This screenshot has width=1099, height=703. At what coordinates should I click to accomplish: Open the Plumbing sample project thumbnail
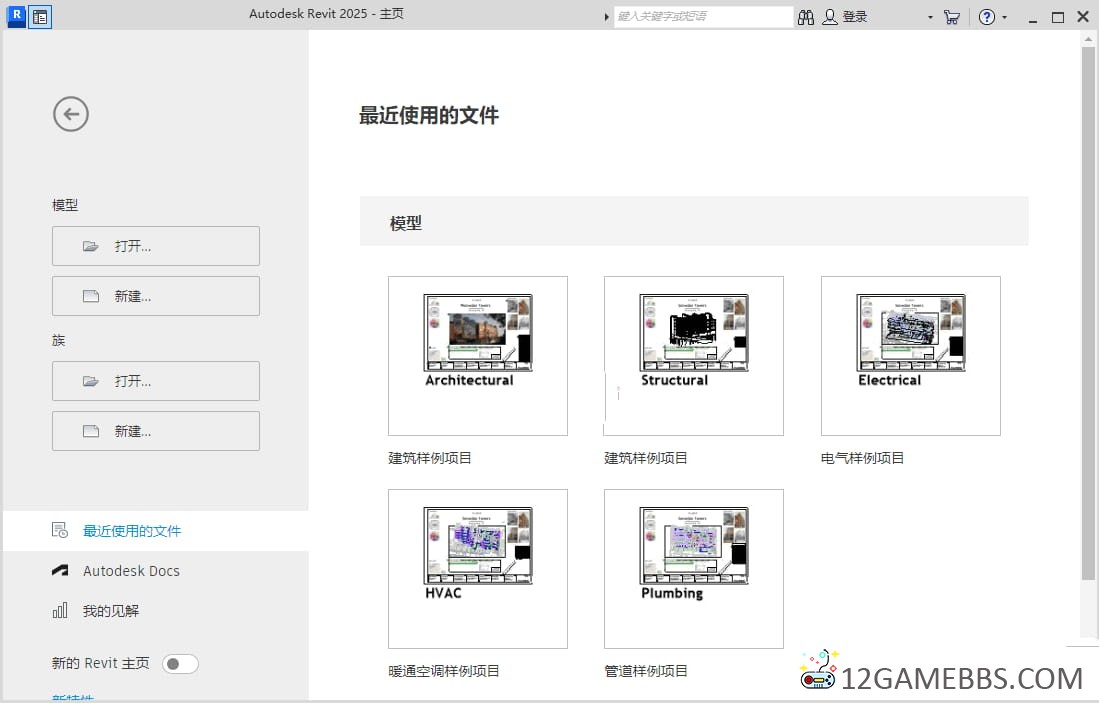(694, 569)
